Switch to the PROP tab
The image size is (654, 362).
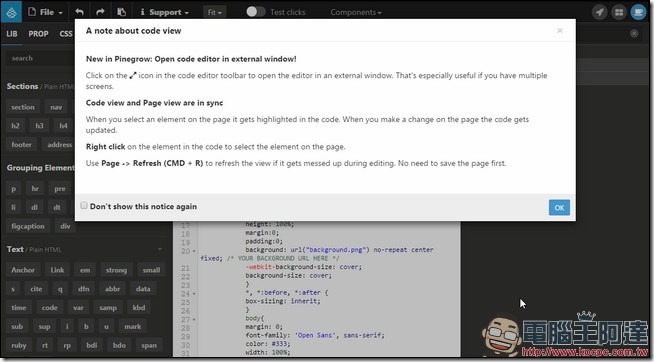(x=38, y=34)
